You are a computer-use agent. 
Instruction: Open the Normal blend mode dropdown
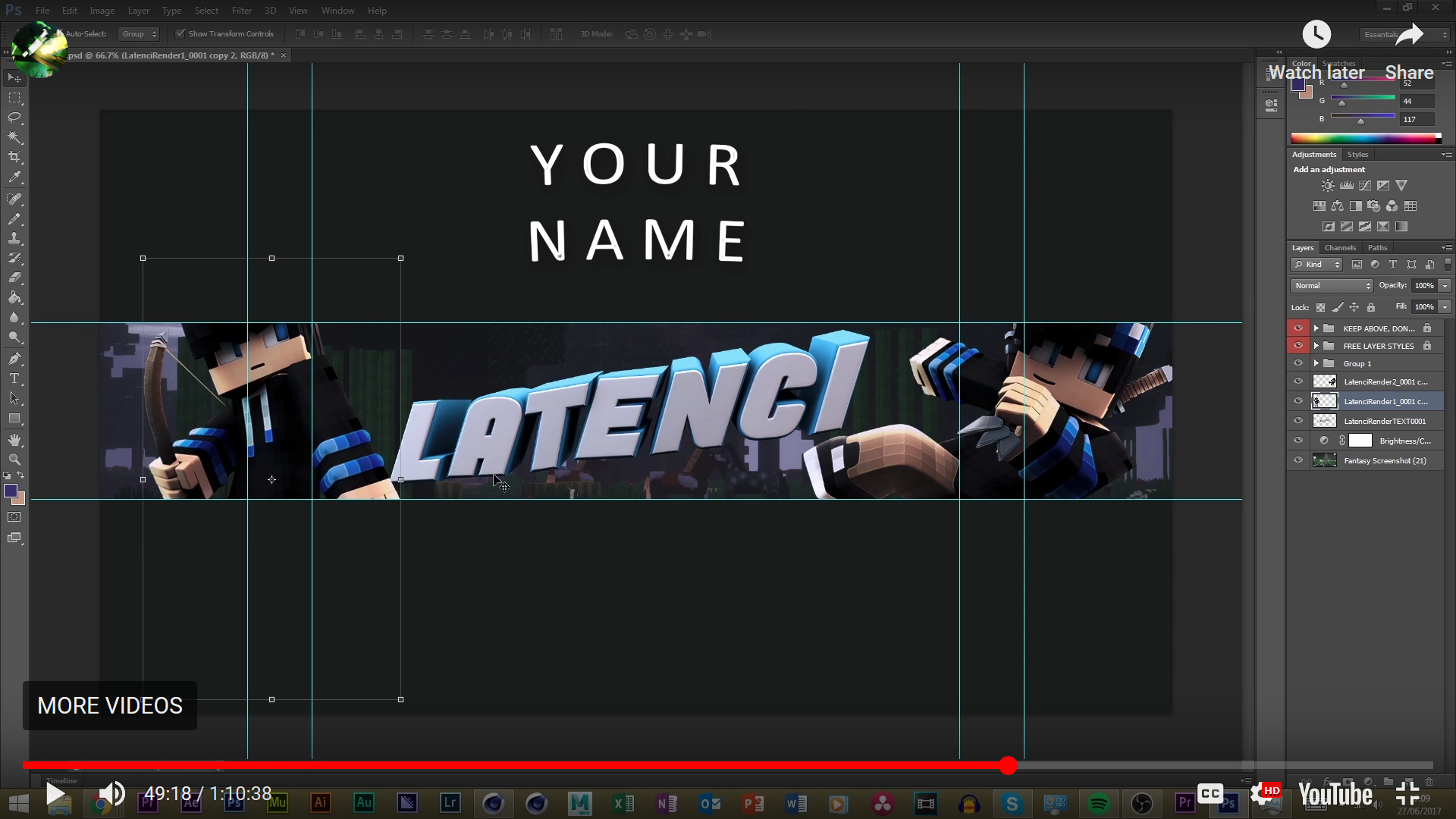(1332, 286)
